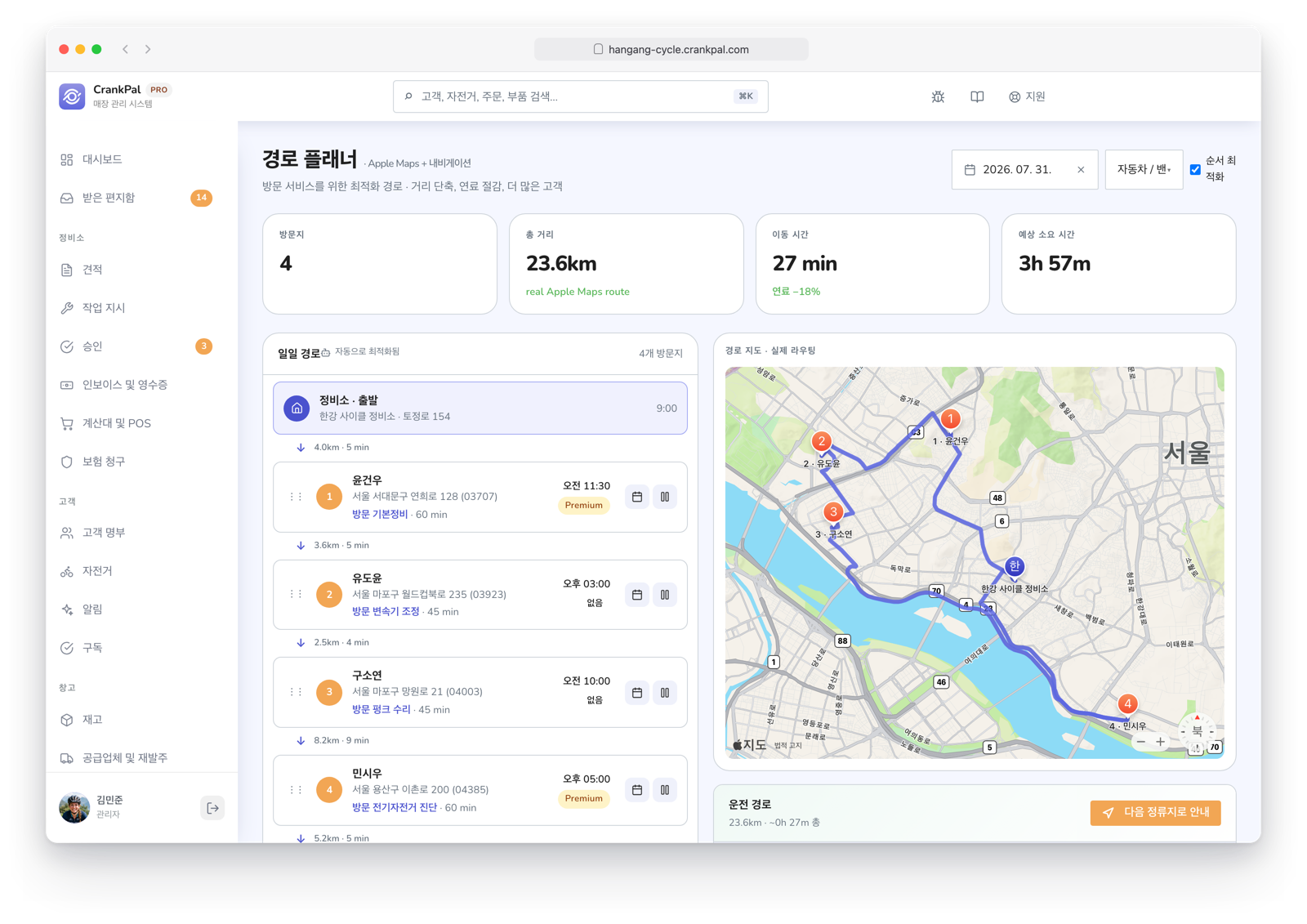
Task: Open the 자동차 / 밴 vehicle dropdown
Action: (1144, 170)
